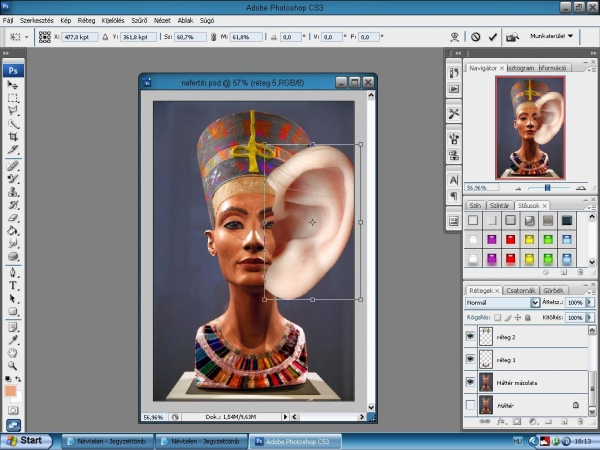This screenshot has width=600, height=450.
Task: Toggle lock position icon
Action: coord(518,318)
